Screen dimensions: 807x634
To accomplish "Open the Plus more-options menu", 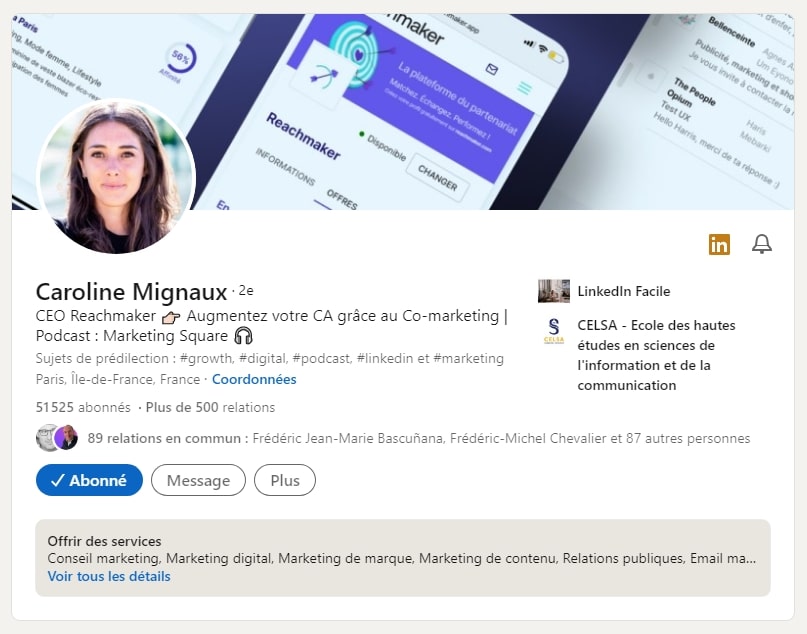I will coord(284,480).
